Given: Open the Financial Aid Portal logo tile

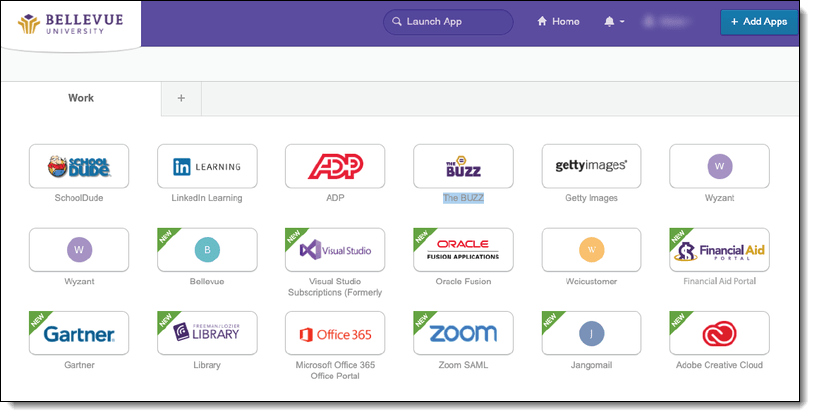Looking at the screenshot, I should 719,250.
